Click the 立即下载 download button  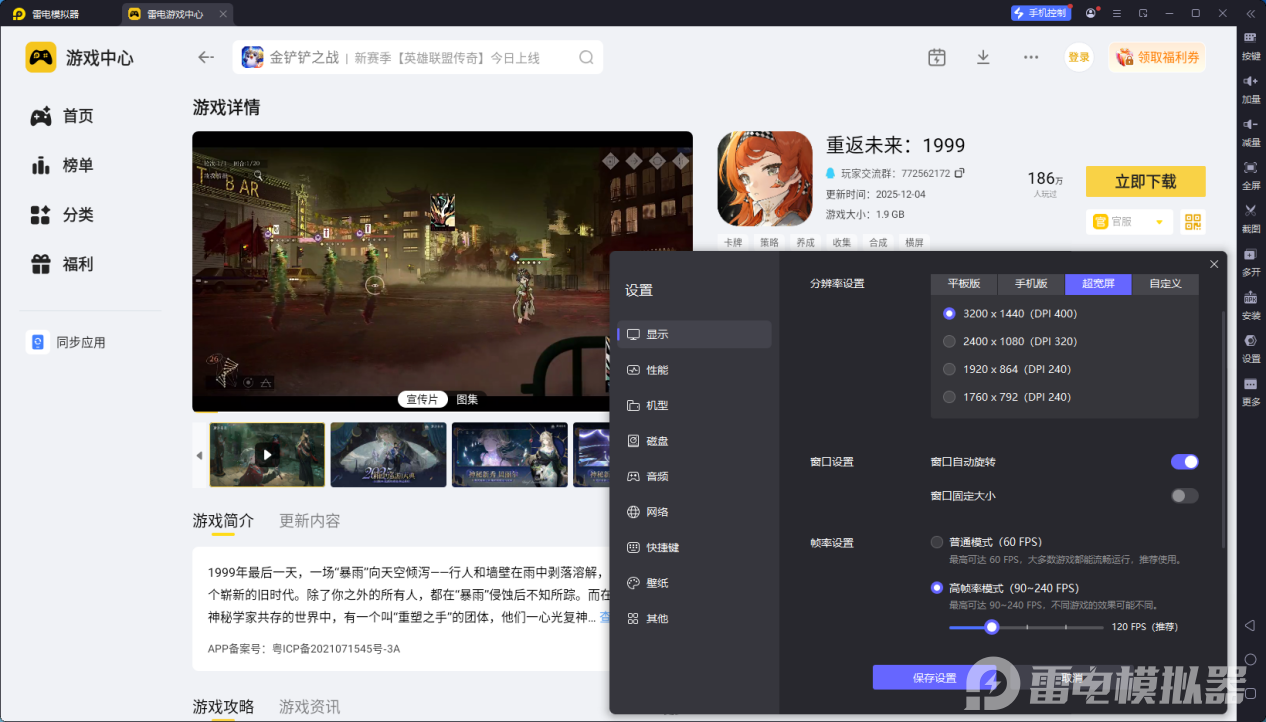click(x=1145, y=182)
